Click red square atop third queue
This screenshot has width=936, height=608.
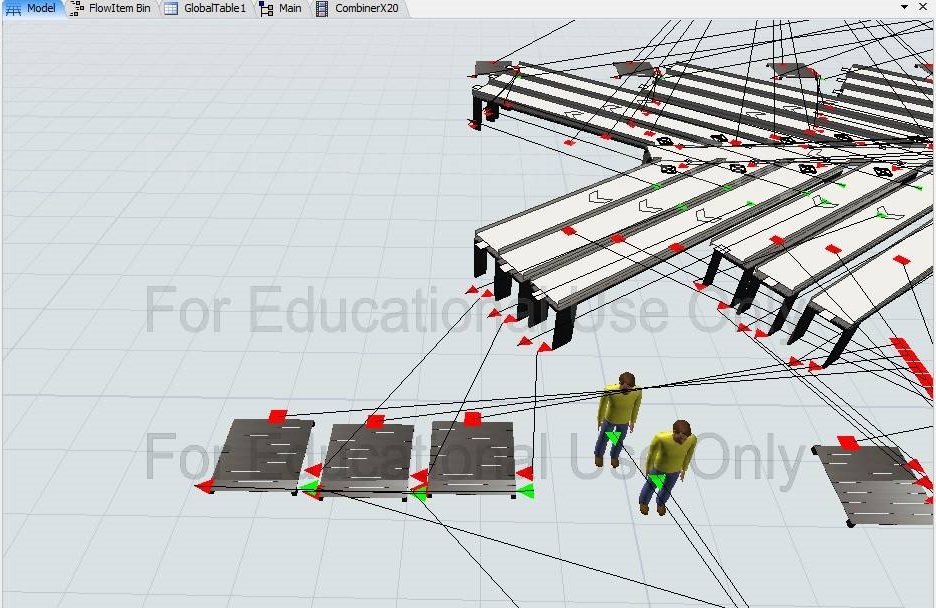pos(472,418)
